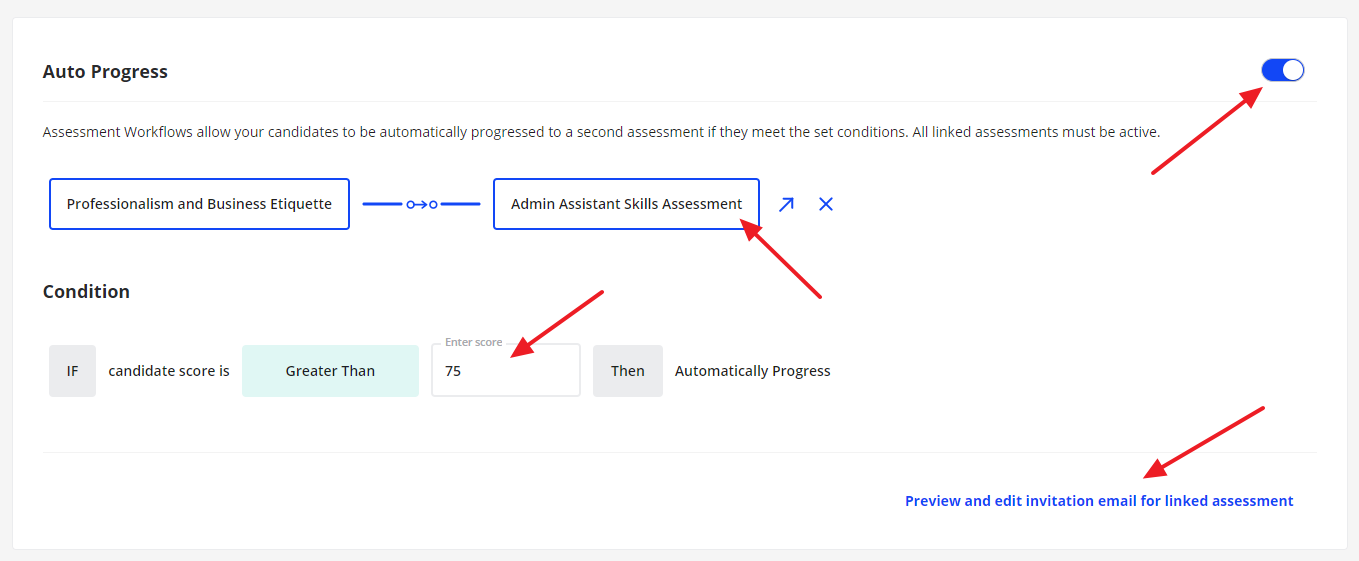Click the connector line before Admin Assistant box
The width and height of the screenshot is (1359, 561).
pyautogui.click(x=461, y=204)
